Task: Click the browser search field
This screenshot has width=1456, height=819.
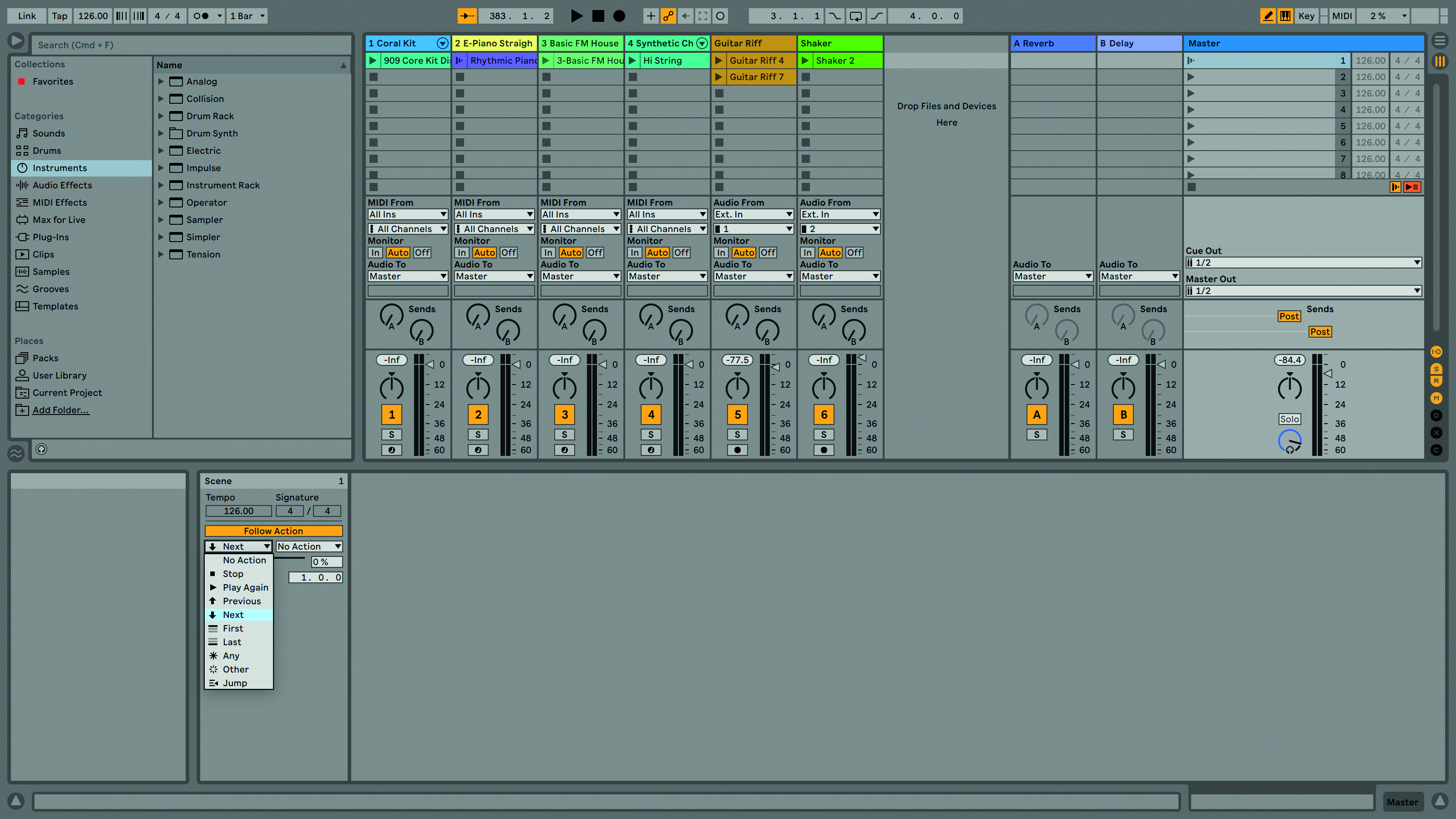Action: pyautogui.click(x=191, y=45)
